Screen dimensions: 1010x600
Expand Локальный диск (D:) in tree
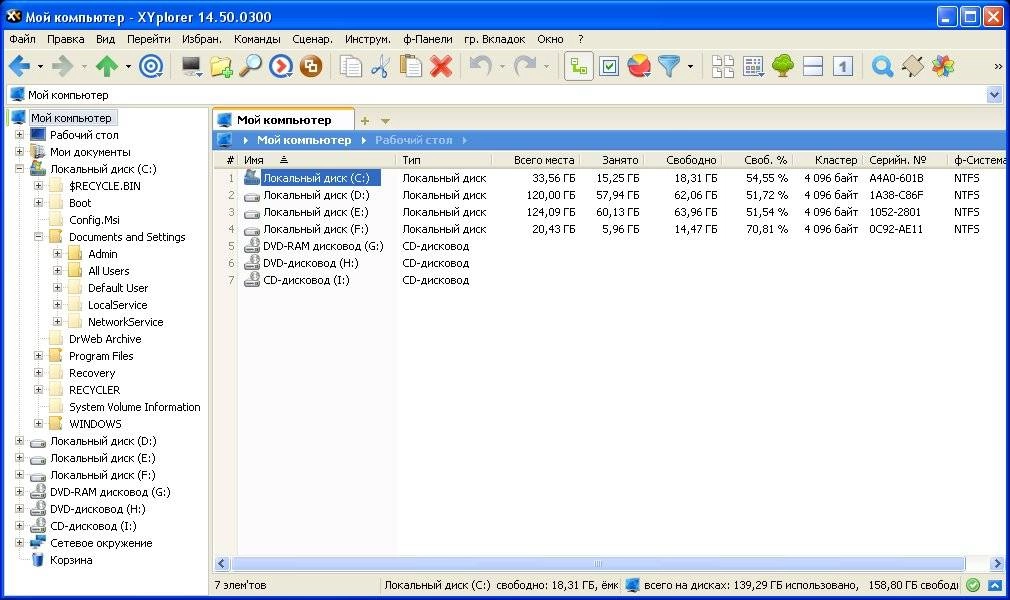click(19, 441)
